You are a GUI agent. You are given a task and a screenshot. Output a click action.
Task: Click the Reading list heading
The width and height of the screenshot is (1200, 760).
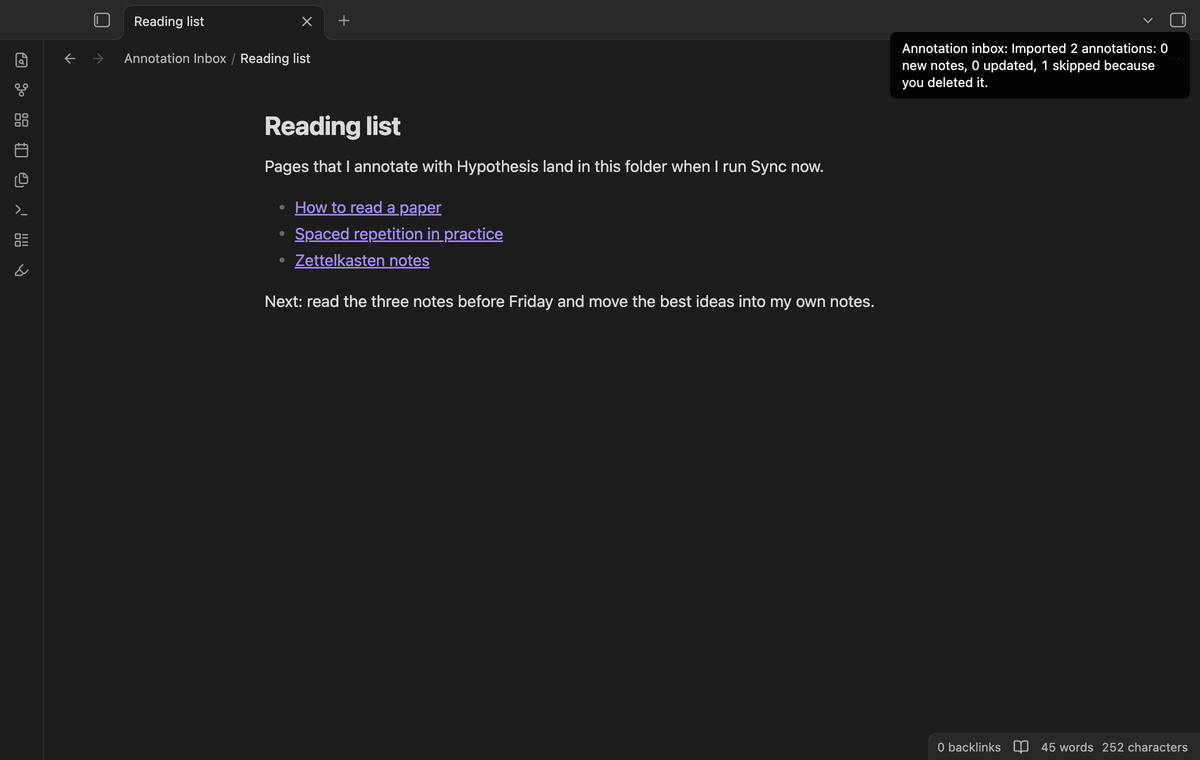(x=332, y=126)
